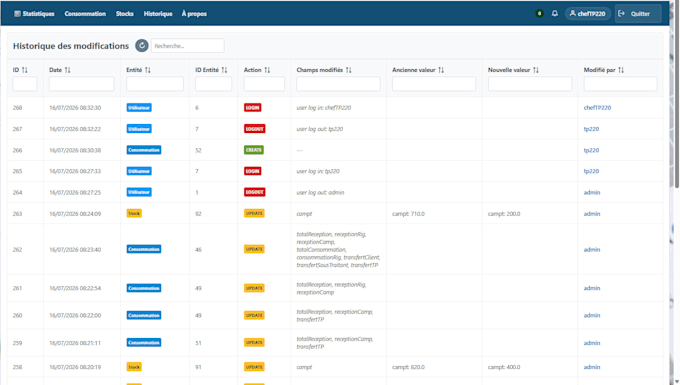The width and height of the screenshot is (680, 385).
Task: Open the admin link in row 258
Action: pos(592,367)
